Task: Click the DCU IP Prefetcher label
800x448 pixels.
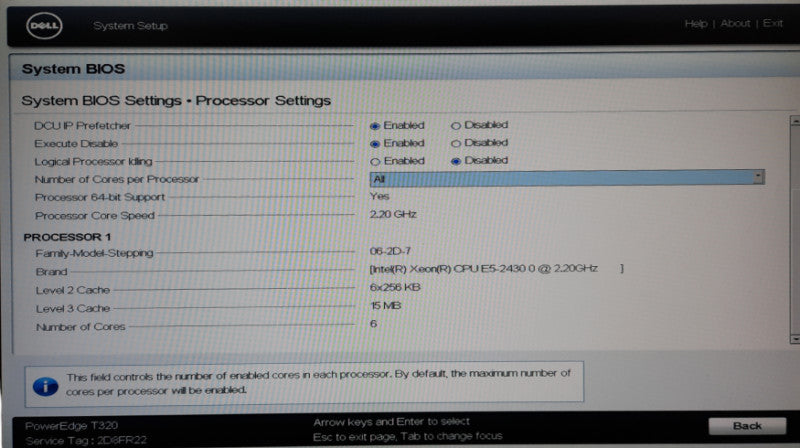Action: [x=82, y=126]
